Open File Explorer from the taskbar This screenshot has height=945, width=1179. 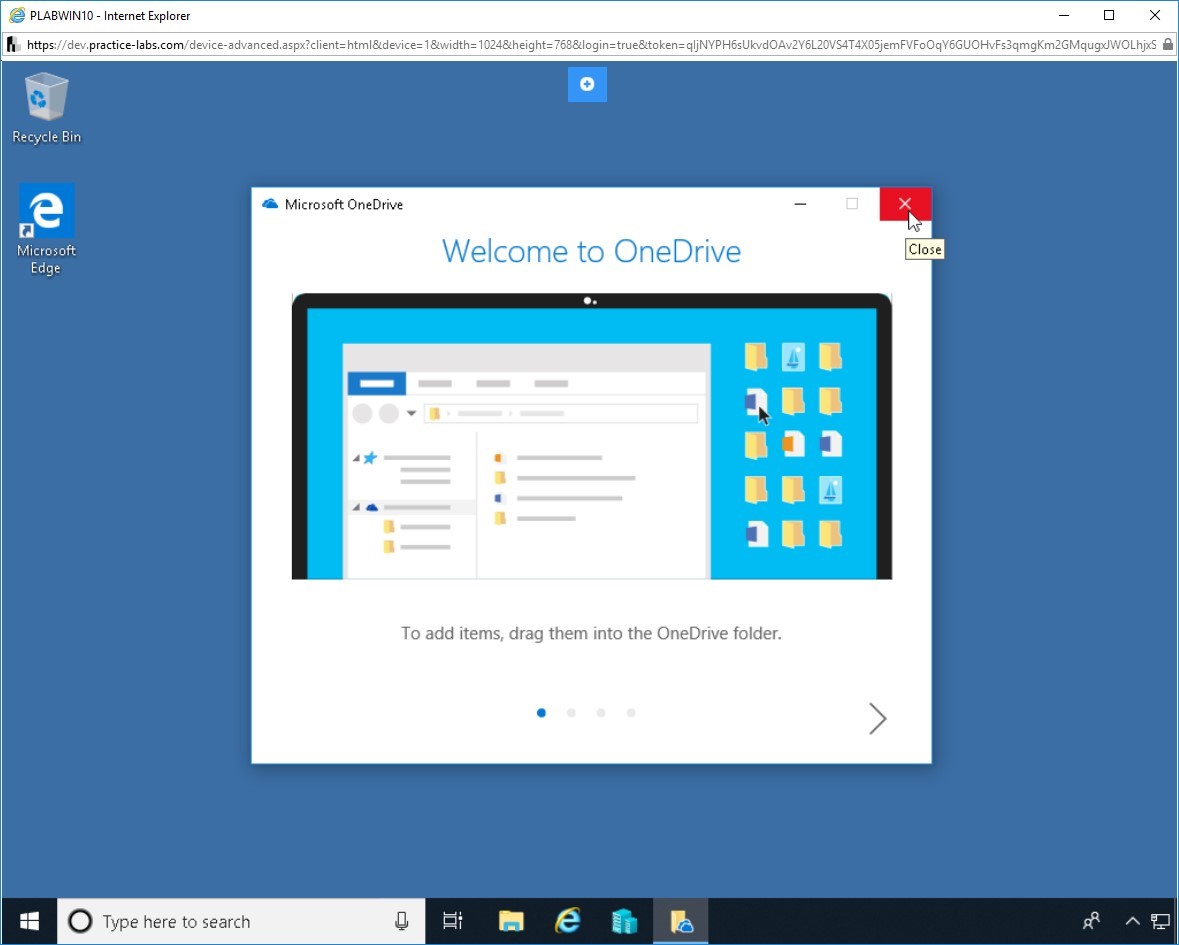[x=511, y=921]
